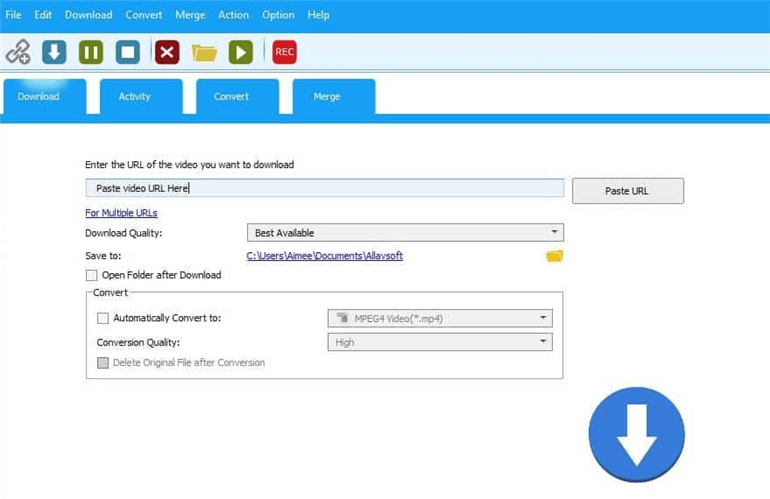Click the 'Save to:' label
The height and width of the screenshot is (499, 770).
tap(103, 256)
